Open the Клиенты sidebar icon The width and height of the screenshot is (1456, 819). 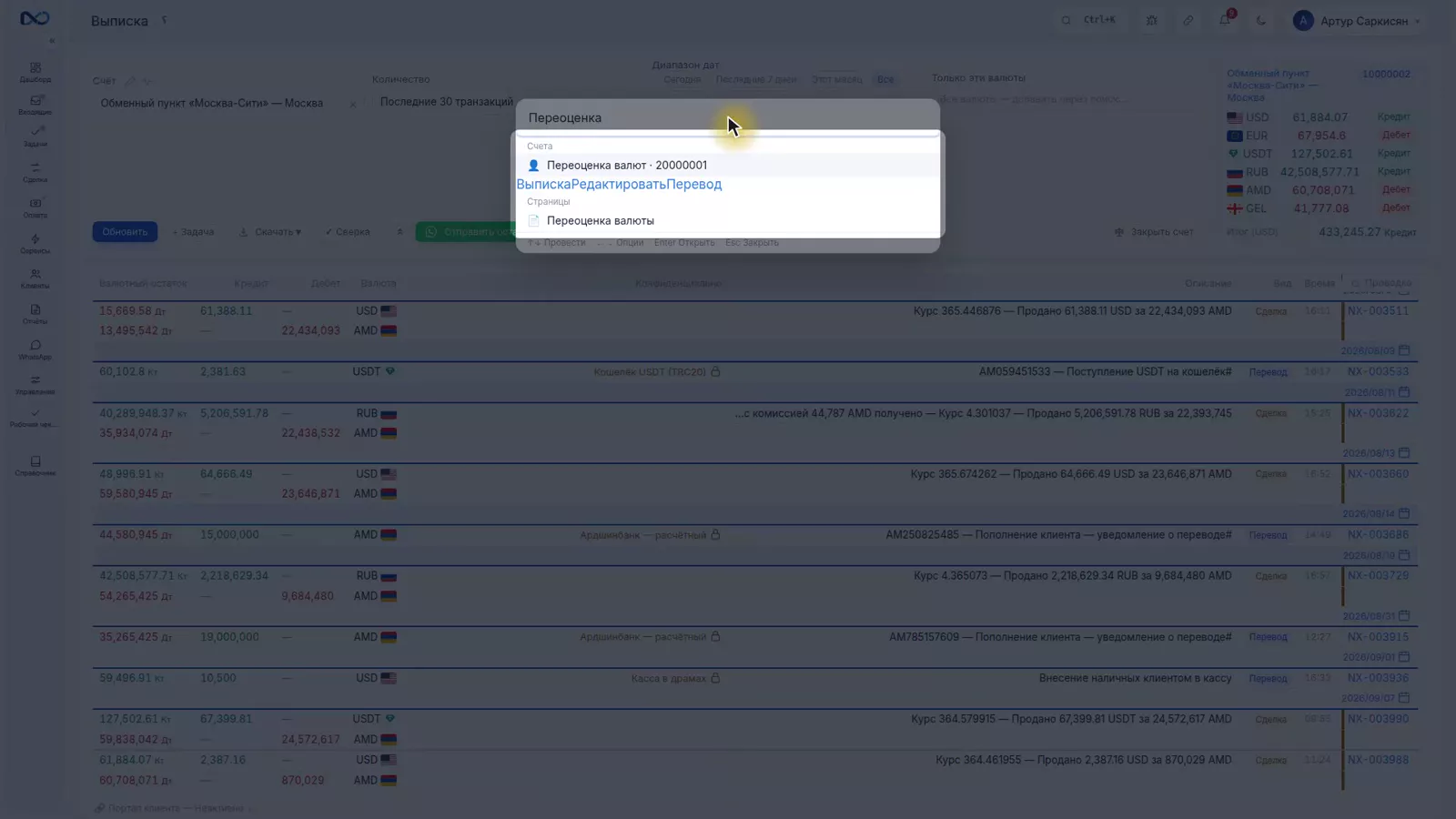pos(35,278)
